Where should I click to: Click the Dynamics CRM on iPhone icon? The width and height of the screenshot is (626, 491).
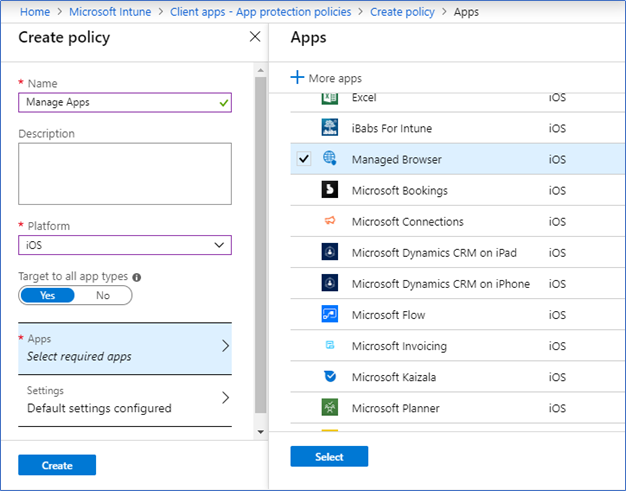[x=330, y=283]
